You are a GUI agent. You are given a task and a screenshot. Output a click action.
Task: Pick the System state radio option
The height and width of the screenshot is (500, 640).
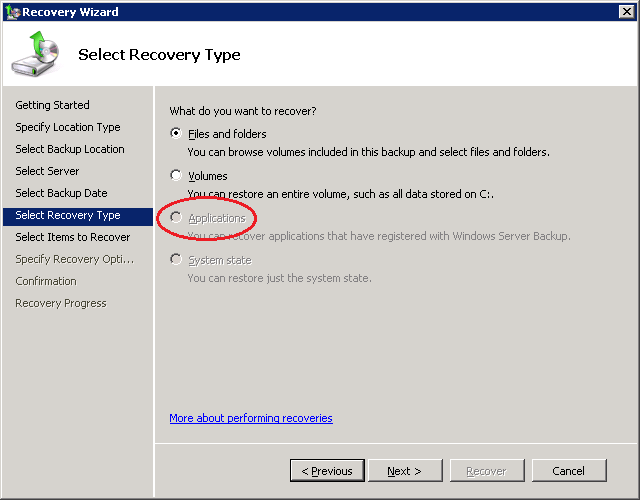(x=176, y=260)
